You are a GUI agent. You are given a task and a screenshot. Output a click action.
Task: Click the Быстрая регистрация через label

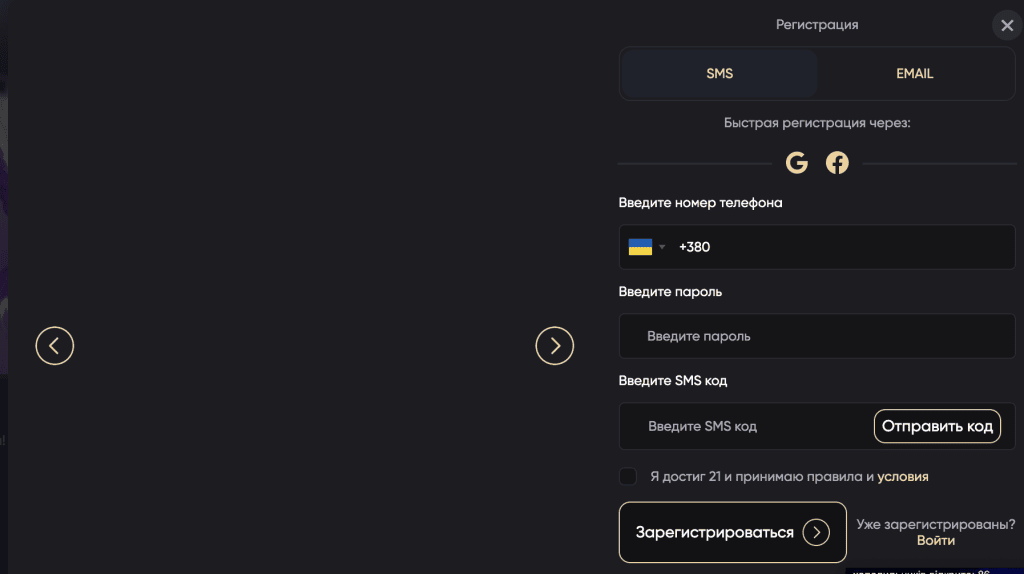(817, 123)
